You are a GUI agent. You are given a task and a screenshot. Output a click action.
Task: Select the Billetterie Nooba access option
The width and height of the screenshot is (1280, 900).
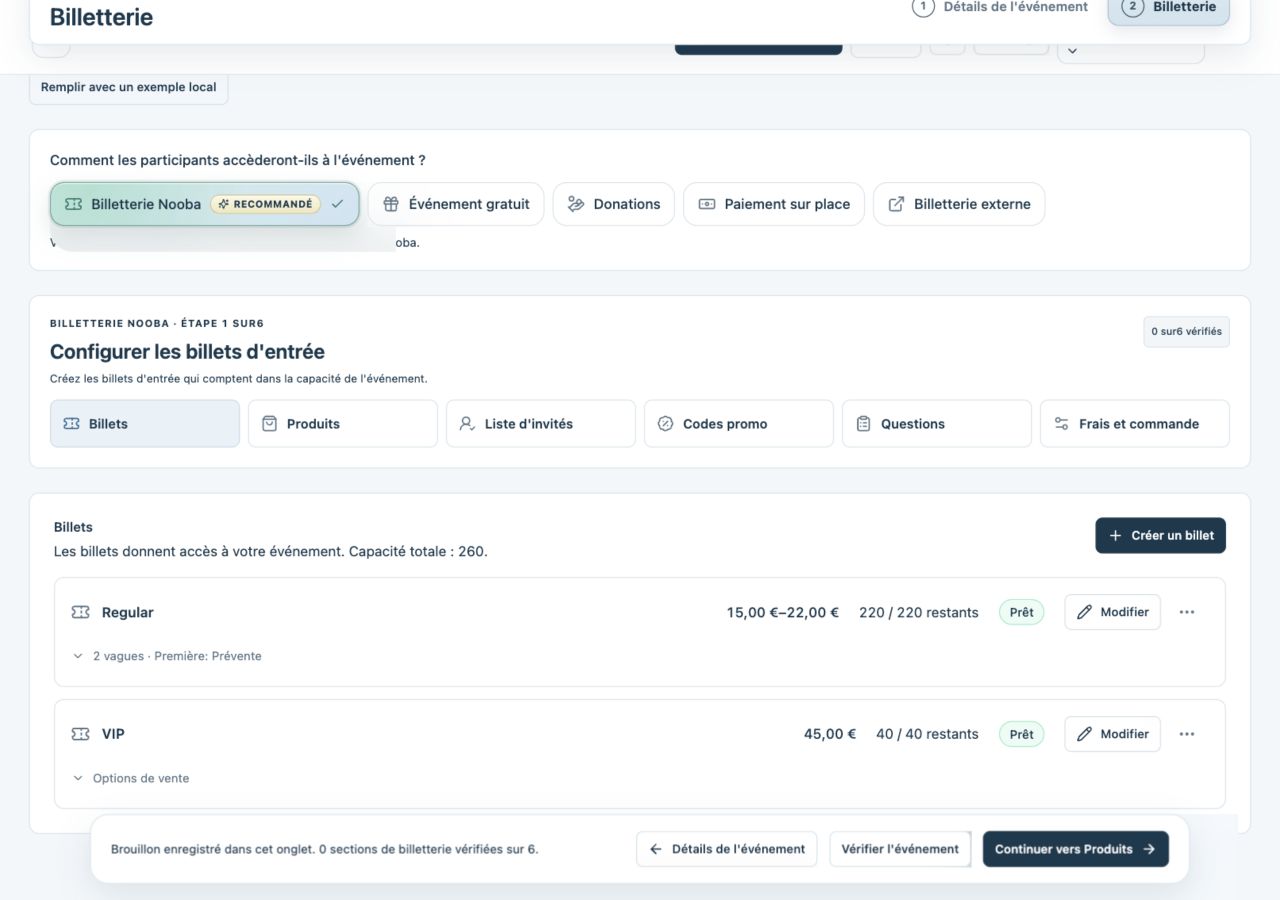(204, 204)
